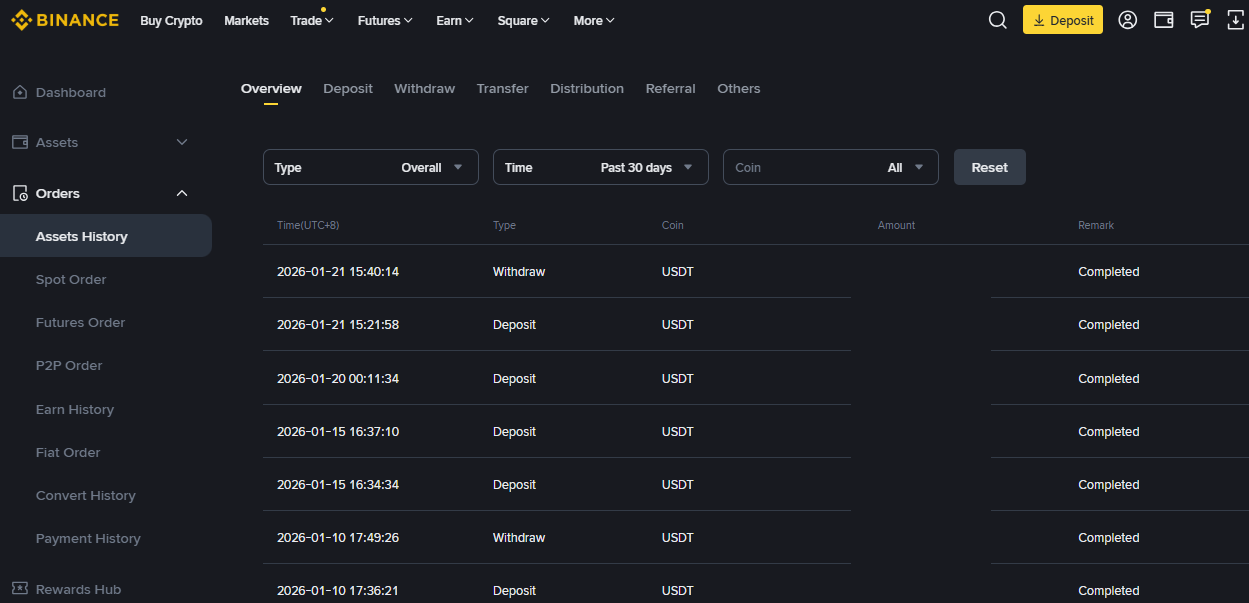Click the Rewards Hub gift icon
The height and width of the screenshot is (603, 1249).
pos(19,588)
